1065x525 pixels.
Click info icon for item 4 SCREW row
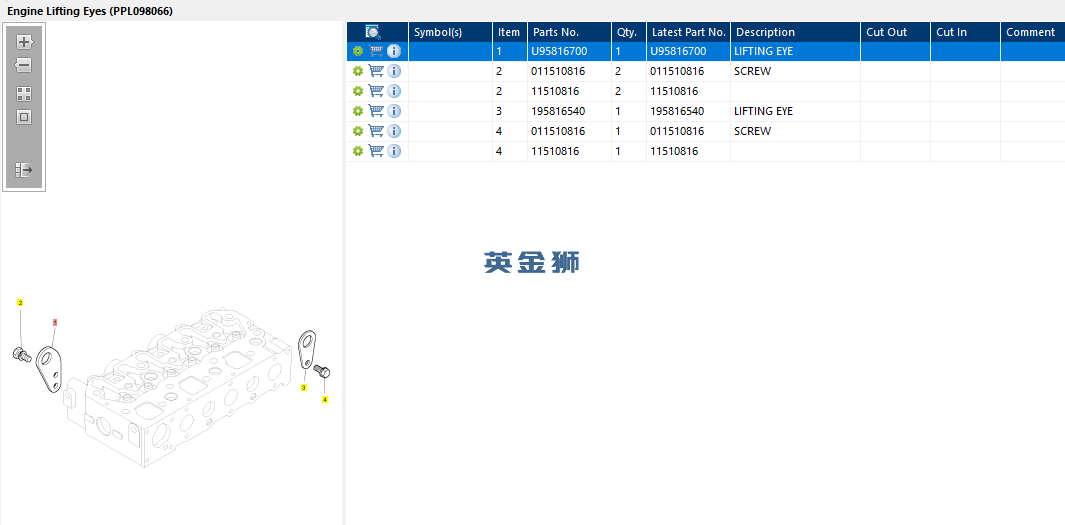pyautogui.click(x=394, y=131)
